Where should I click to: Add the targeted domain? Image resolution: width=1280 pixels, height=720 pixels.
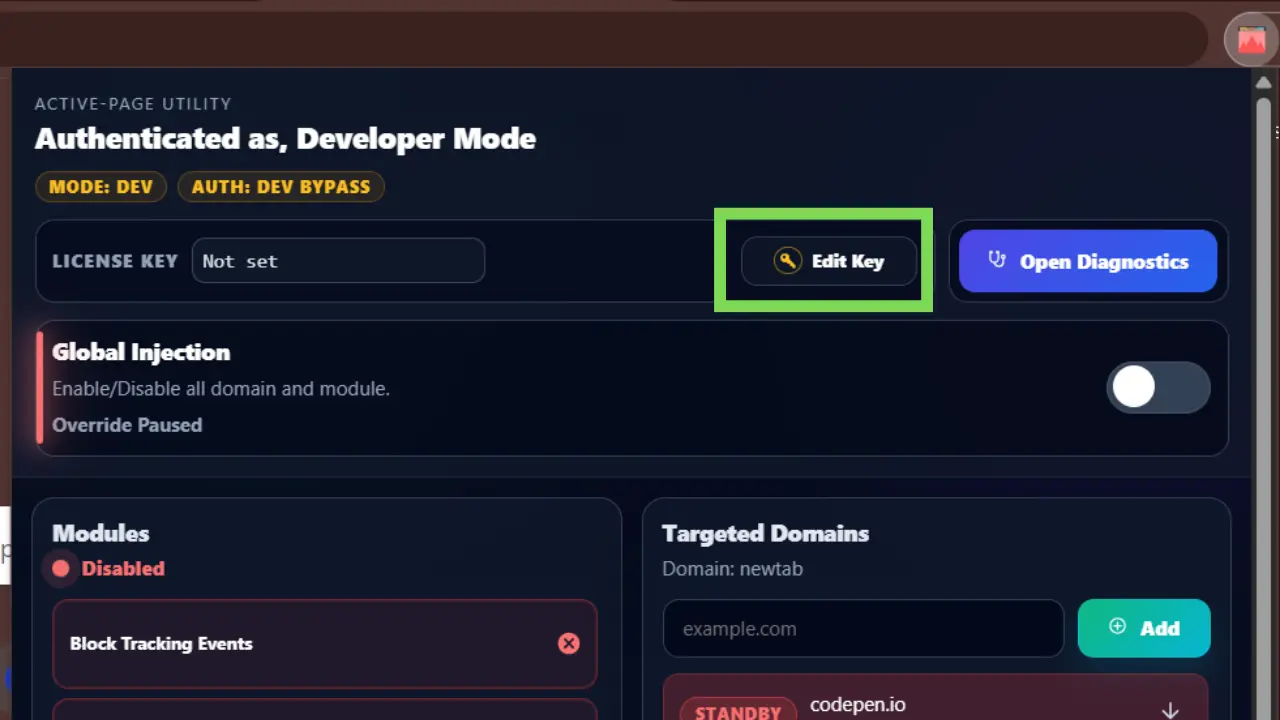[x=1144, y=628]
